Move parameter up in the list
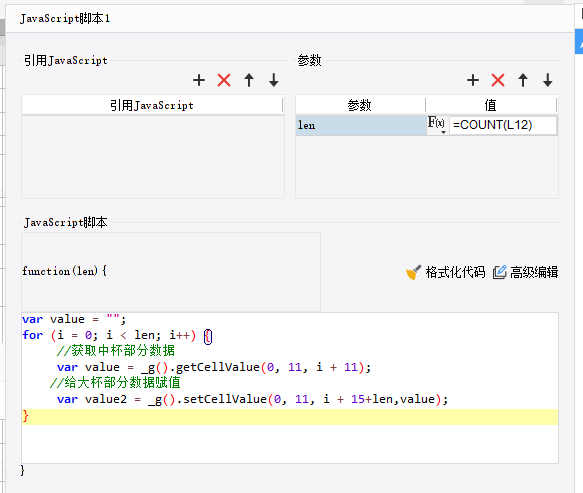Screen dimensions: 583x493 523,80
